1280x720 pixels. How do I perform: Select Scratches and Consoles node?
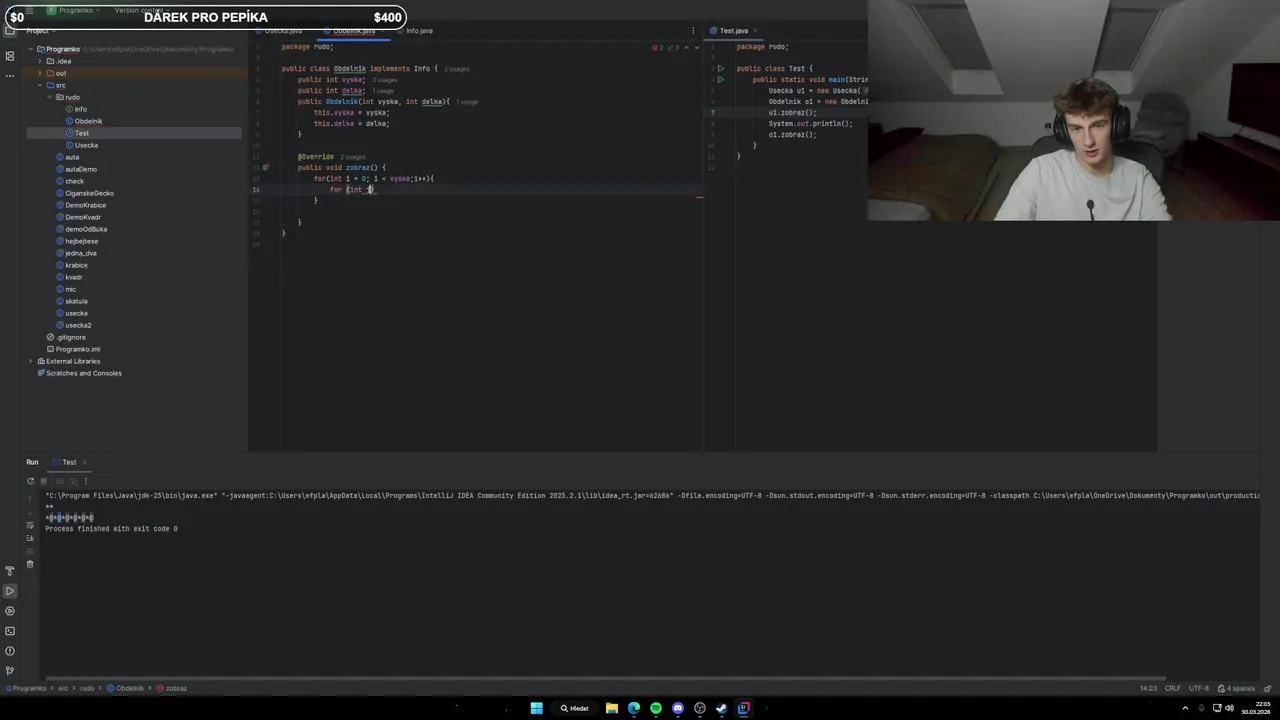83,373
